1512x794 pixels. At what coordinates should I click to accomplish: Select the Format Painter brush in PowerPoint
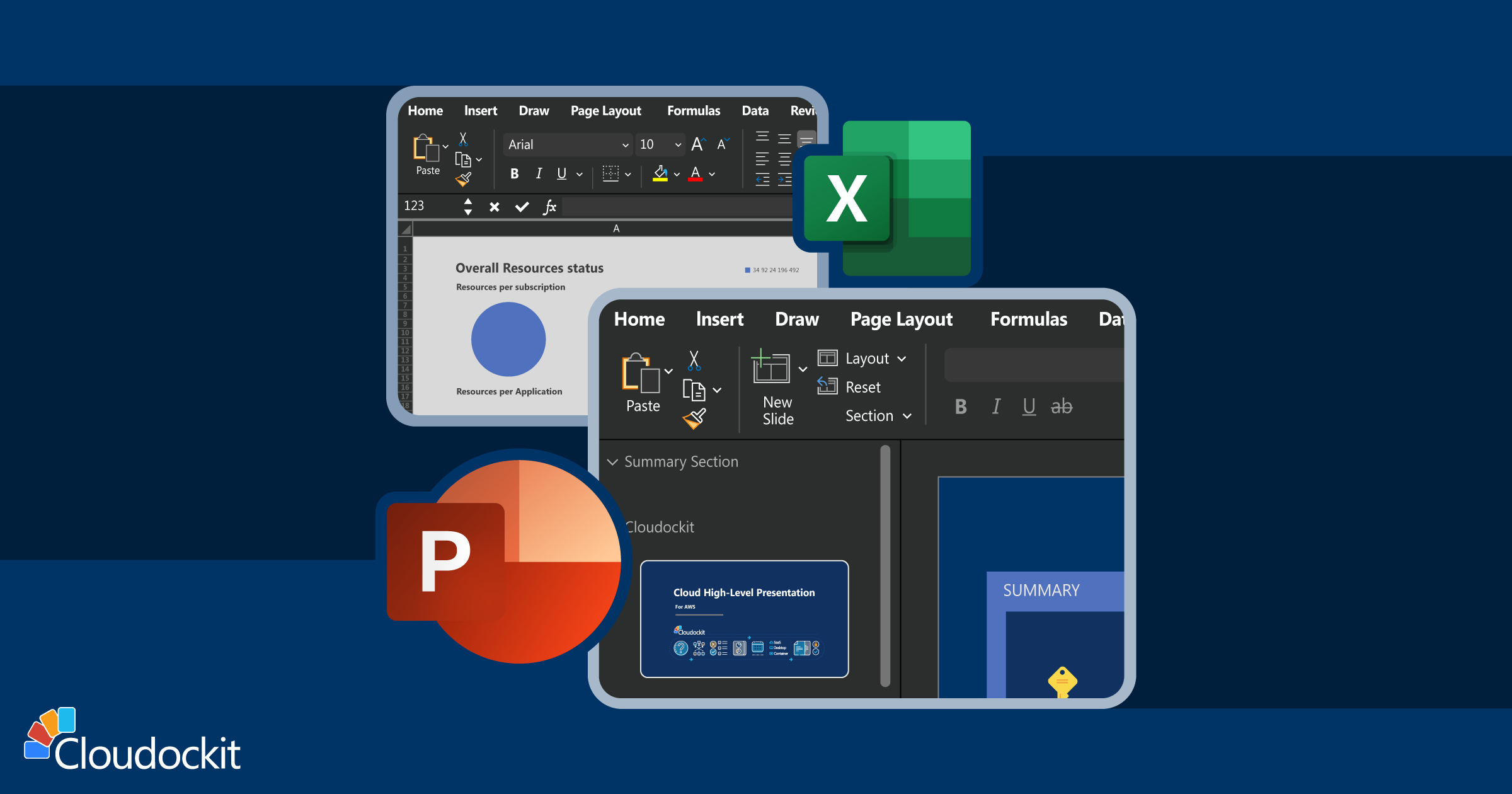(694, 418)
